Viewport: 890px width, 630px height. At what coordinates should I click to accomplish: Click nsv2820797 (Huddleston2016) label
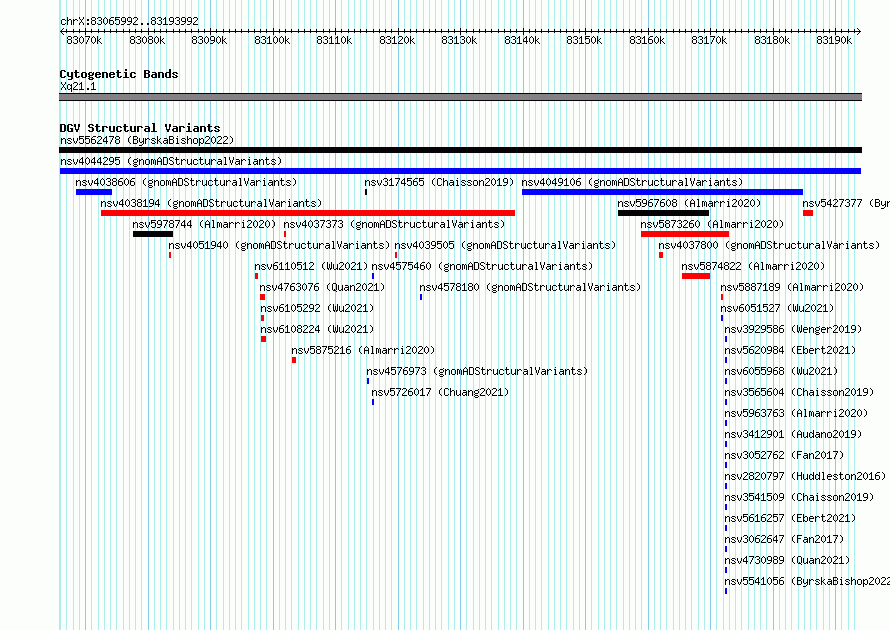[x=805, y=476]
